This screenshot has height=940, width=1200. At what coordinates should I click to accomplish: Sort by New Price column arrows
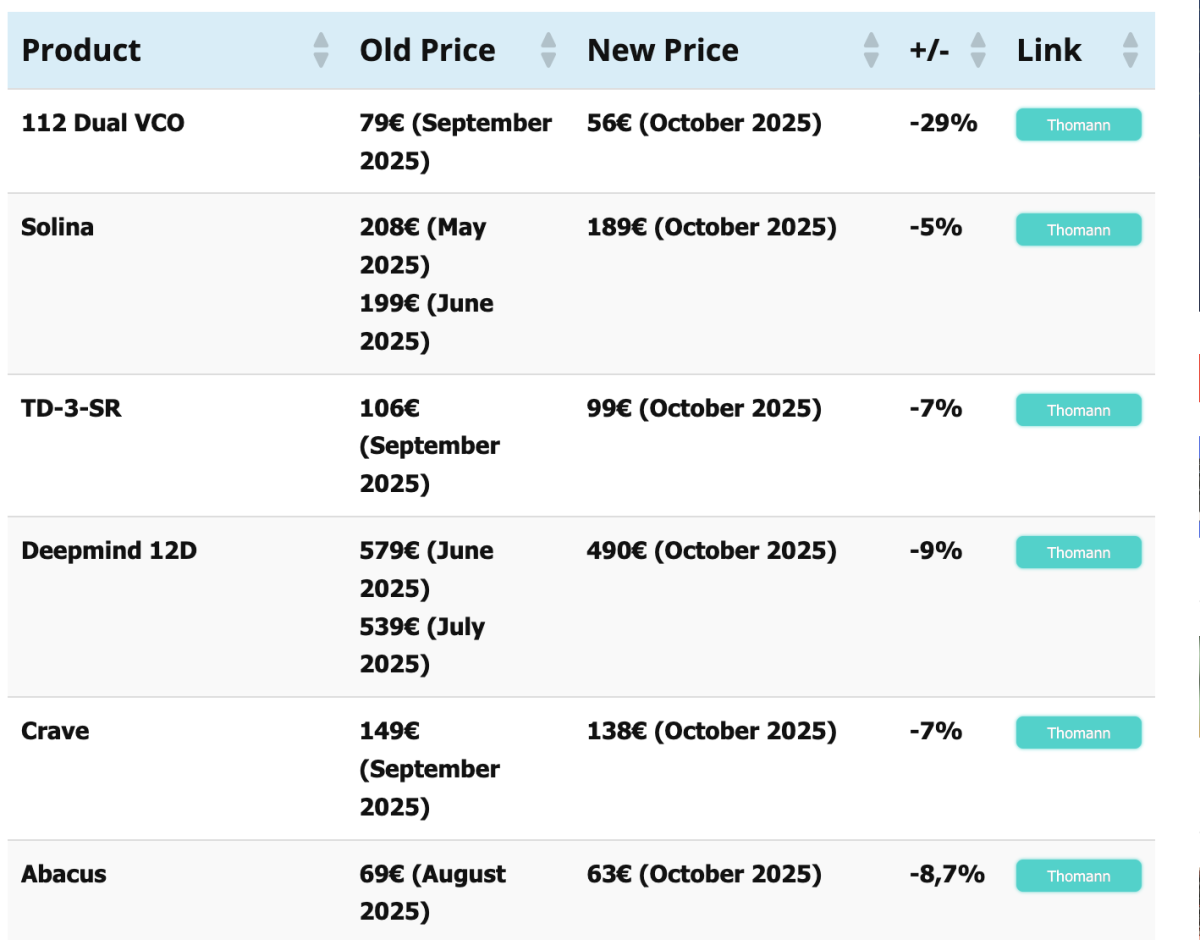[871, 50]
